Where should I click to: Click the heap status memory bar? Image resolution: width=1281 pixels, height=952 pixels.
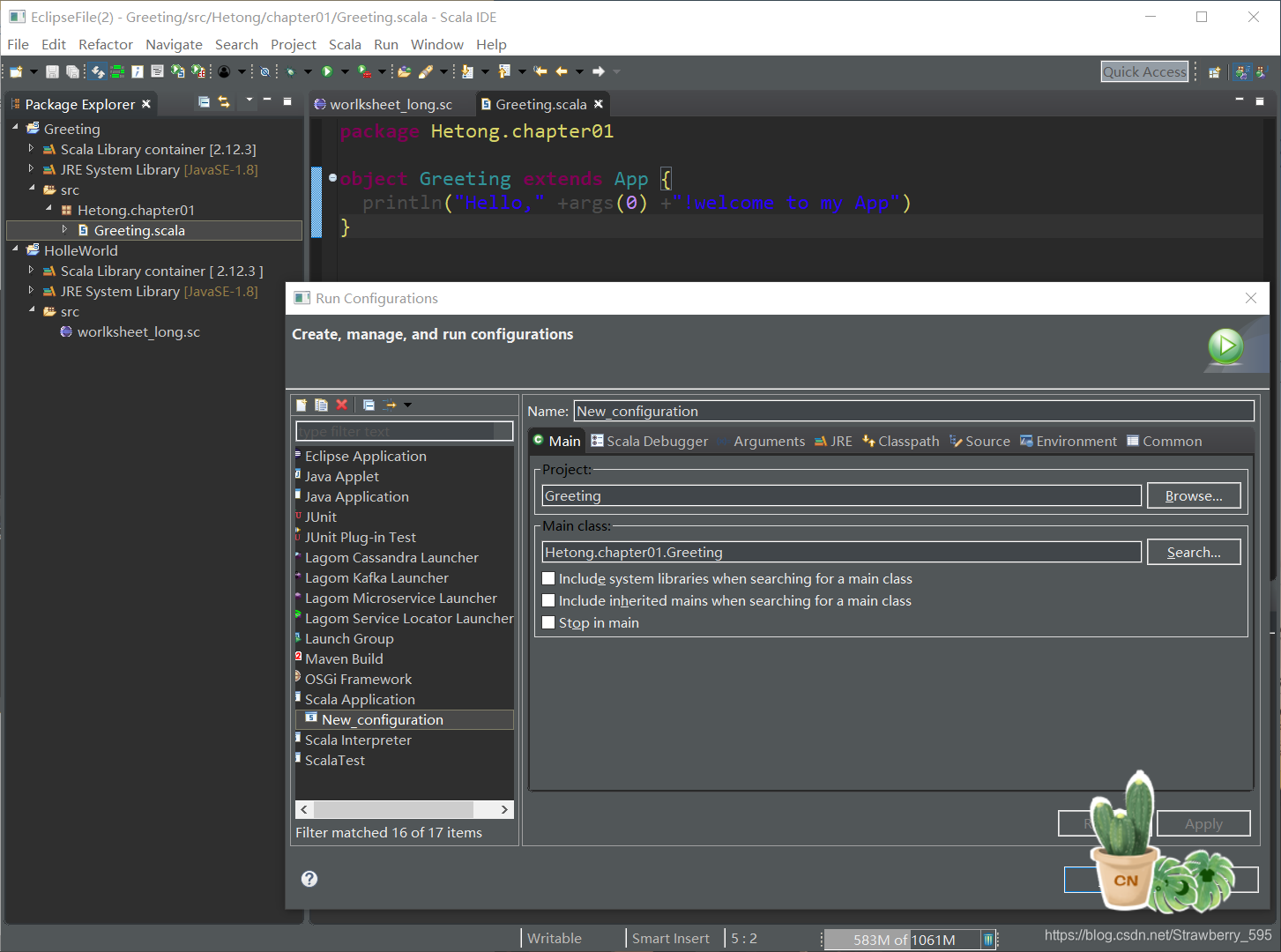click(x=901, y=940)
